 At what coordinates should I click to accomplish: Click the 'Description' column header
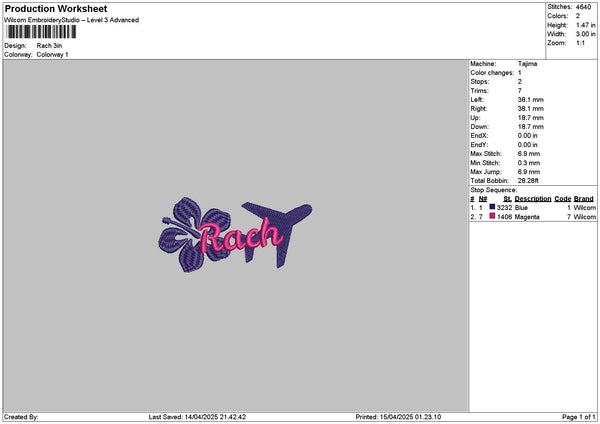coord(533,199)
